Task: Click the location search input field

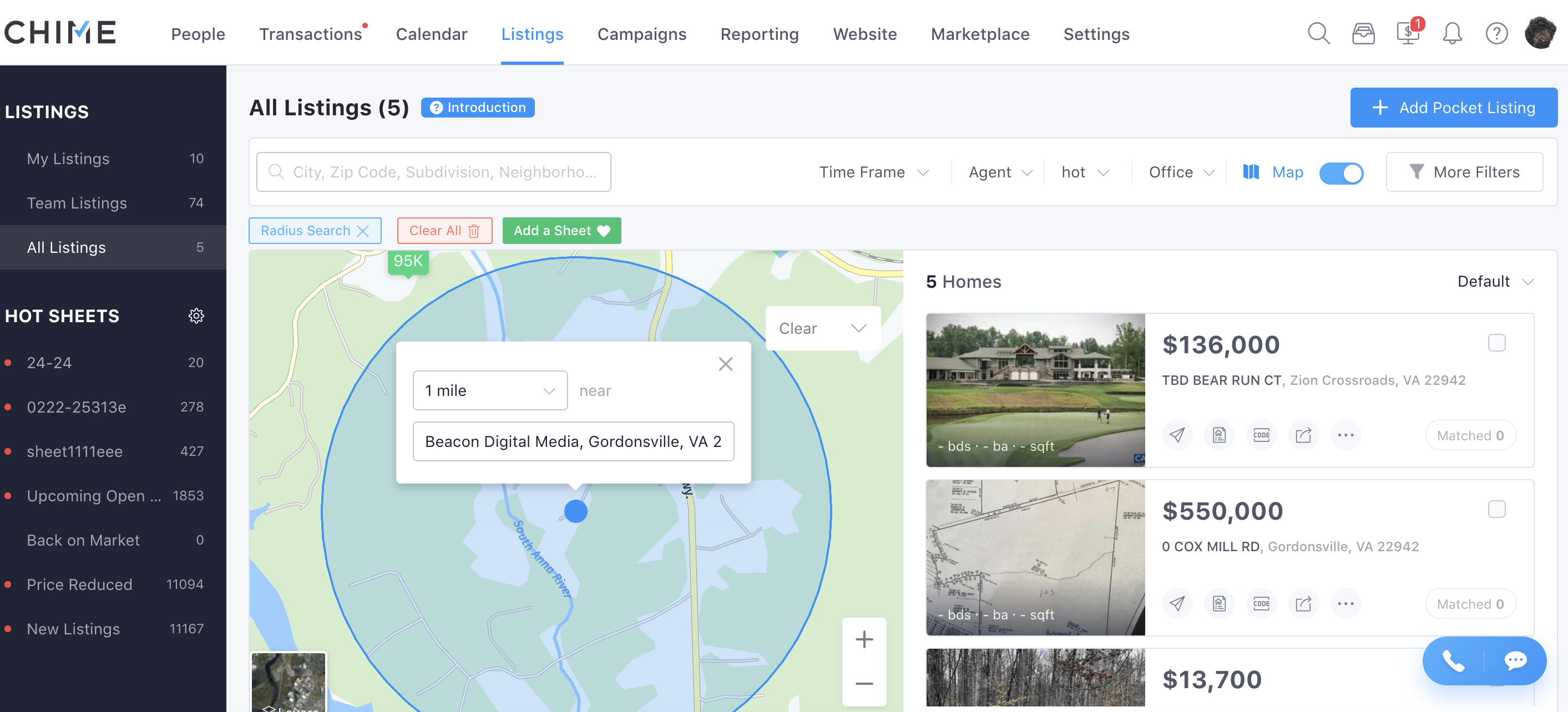Action: coord(433,172)
